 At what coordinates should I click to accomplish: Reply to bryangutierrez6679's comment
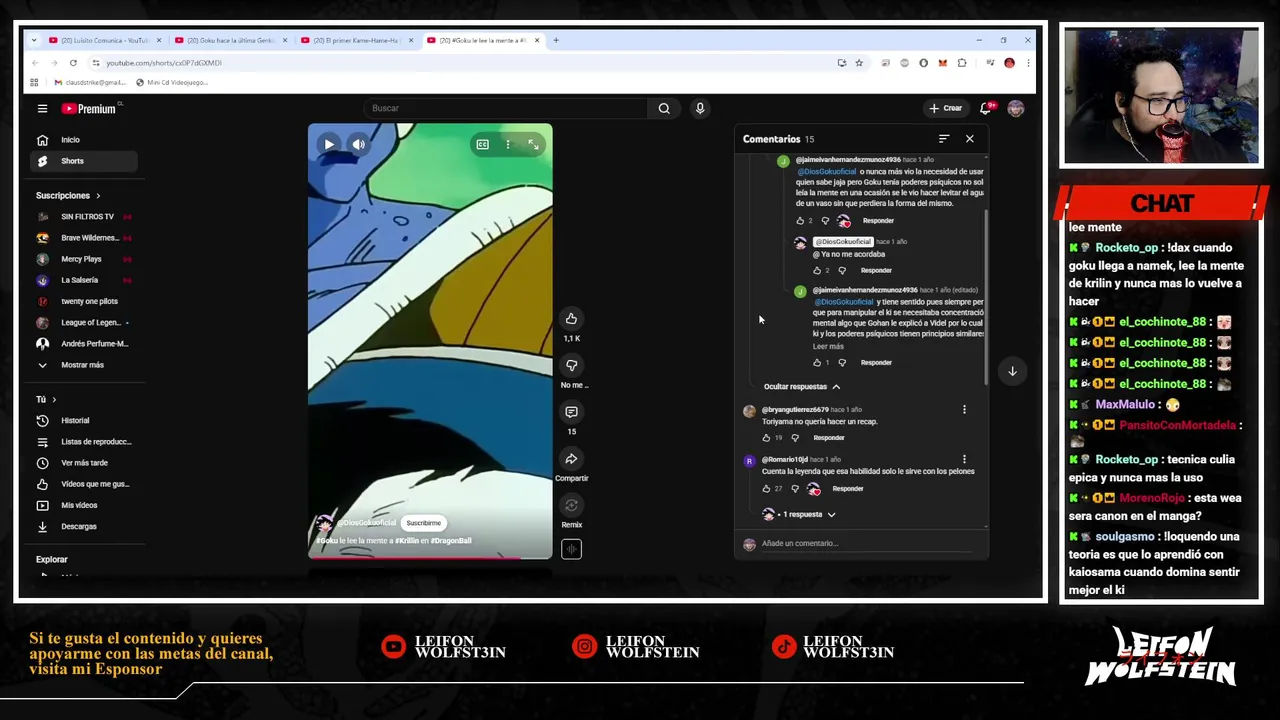point(829,438)
